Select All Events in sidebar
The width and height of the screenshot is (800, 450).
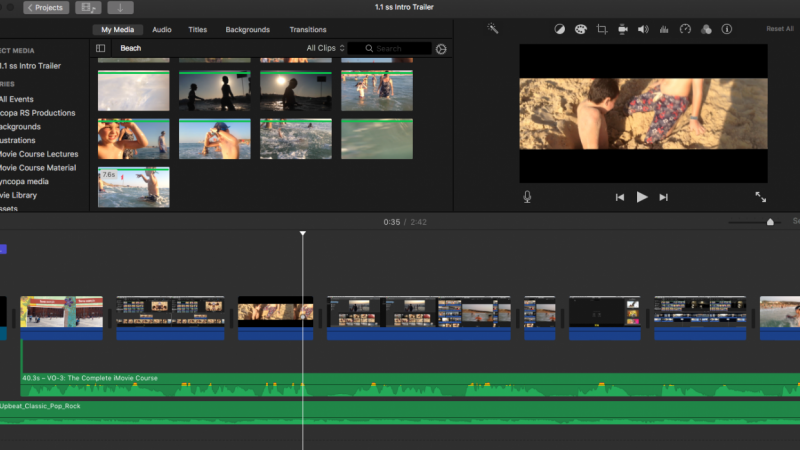[x=17, y=99]
